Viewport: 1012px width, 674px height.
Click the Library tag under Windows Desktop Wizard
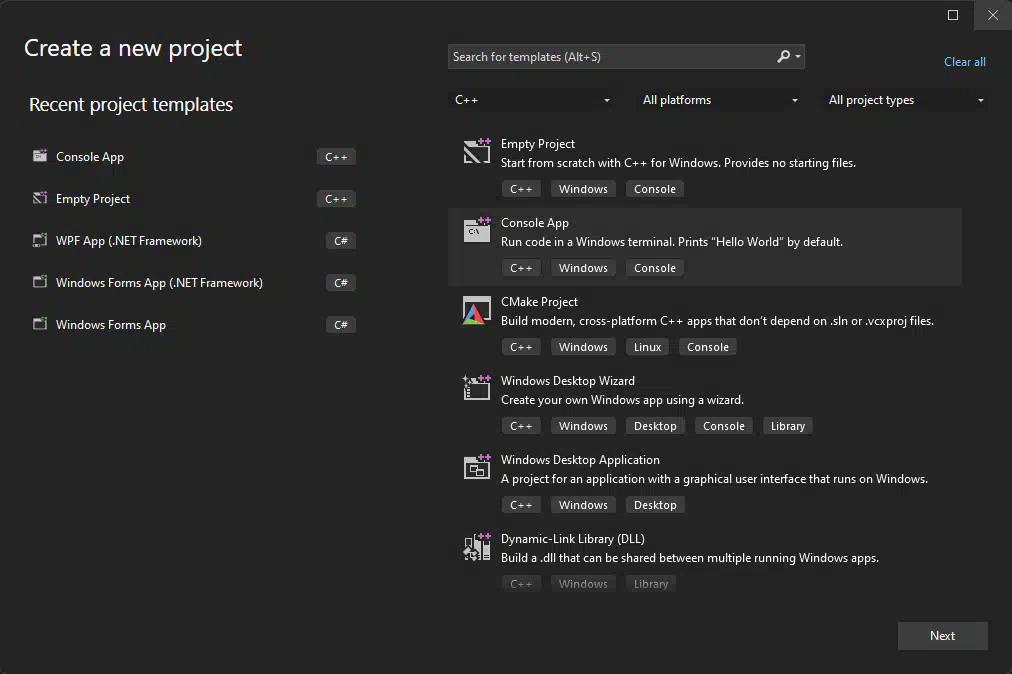pyautogui.click(x=787, y=426)
